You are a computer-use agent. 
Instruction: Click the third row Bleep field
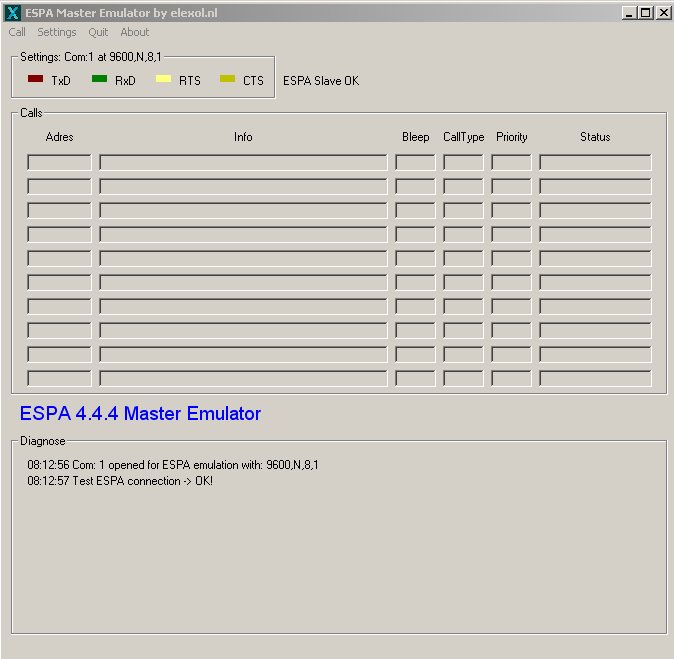(415, 211)
